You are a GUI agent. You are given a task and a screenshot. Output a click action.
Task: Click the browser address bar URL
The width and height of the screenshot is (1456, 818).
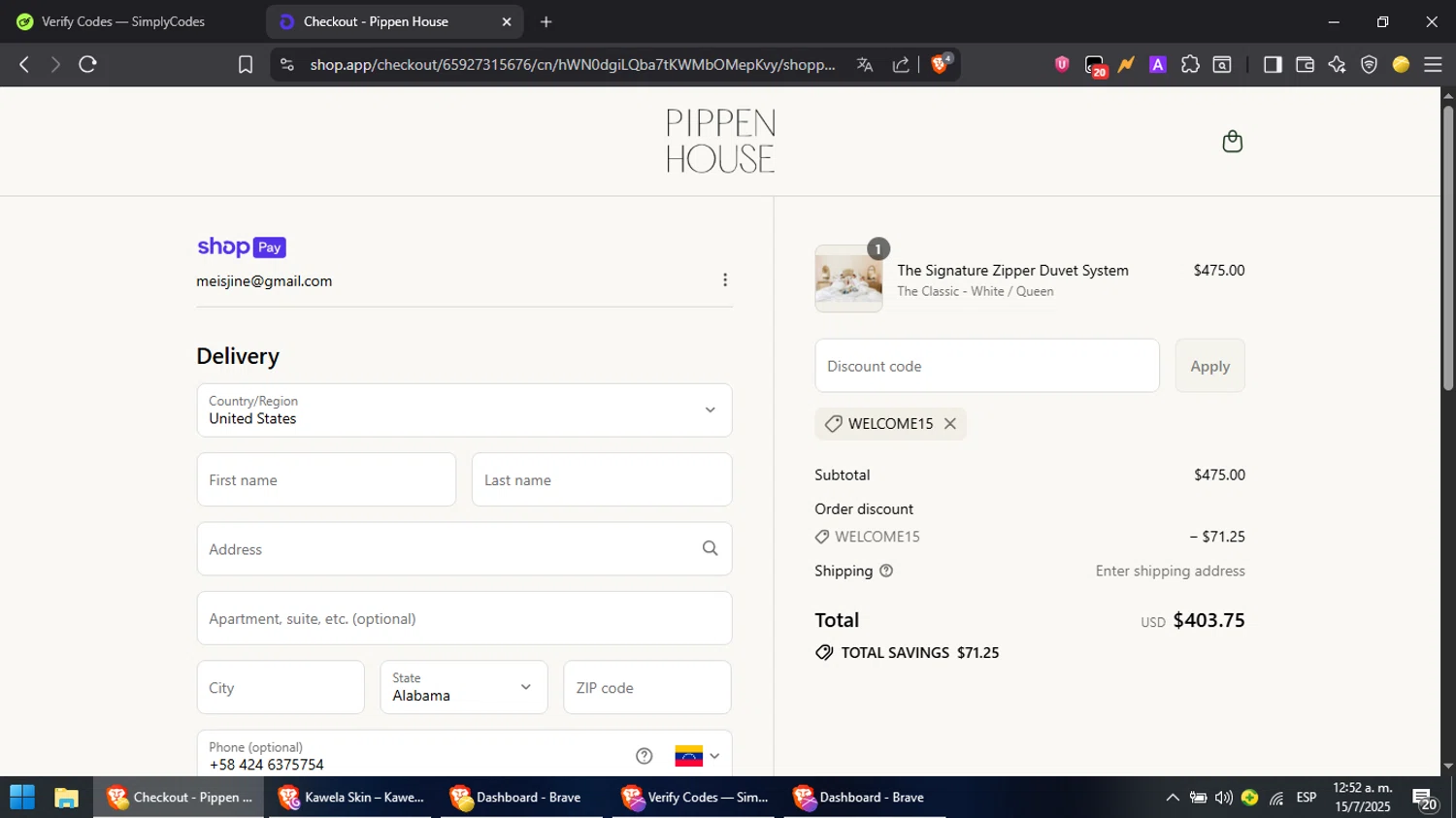click(x=573, y=64)
